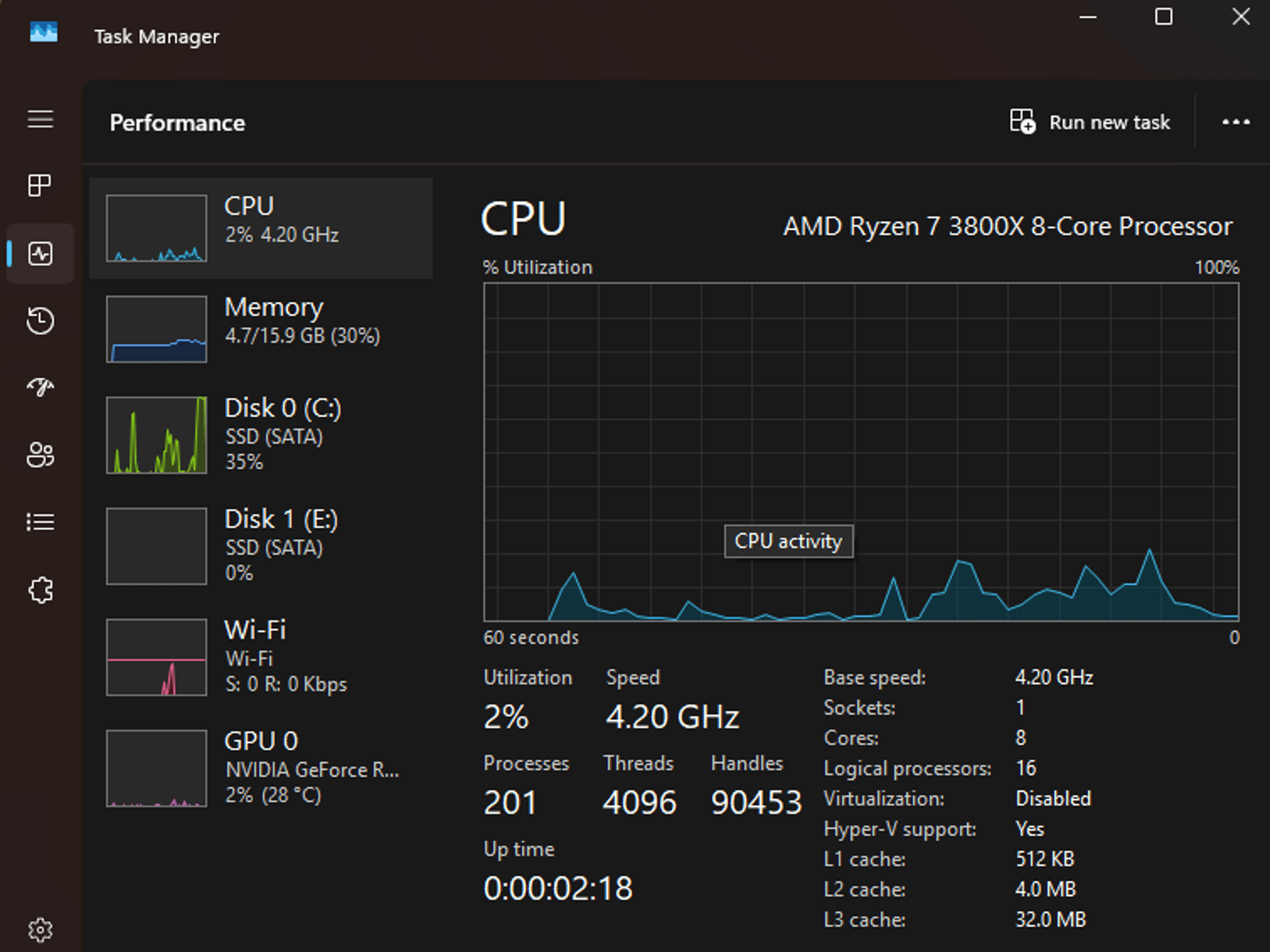1270x952 pixels.
Task: Open the Services puzzle-piece icon
Action: 40,590
